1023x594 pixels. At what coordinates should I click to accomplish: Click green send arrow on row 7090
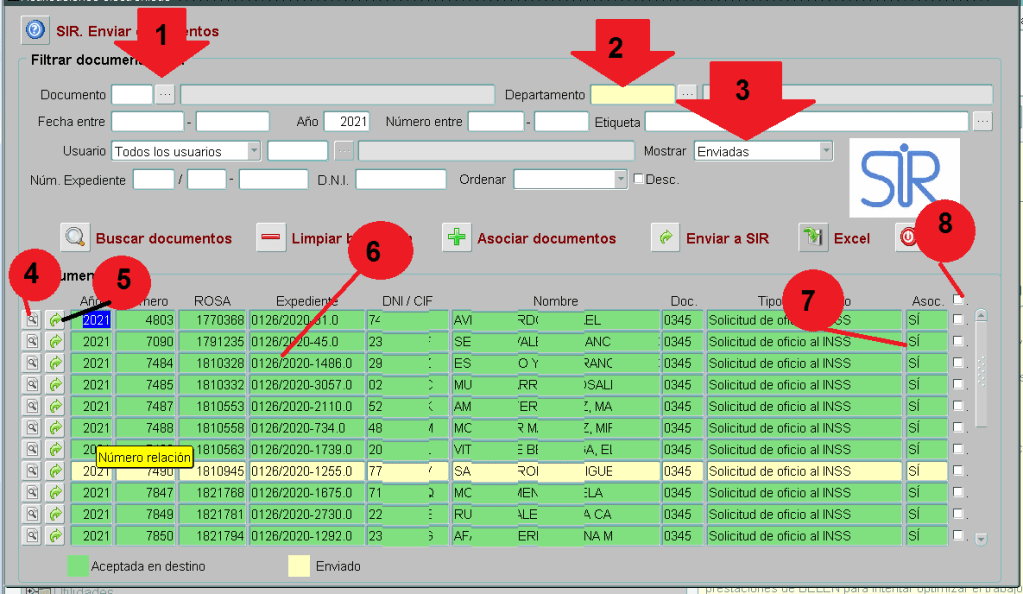coord(55,341)
